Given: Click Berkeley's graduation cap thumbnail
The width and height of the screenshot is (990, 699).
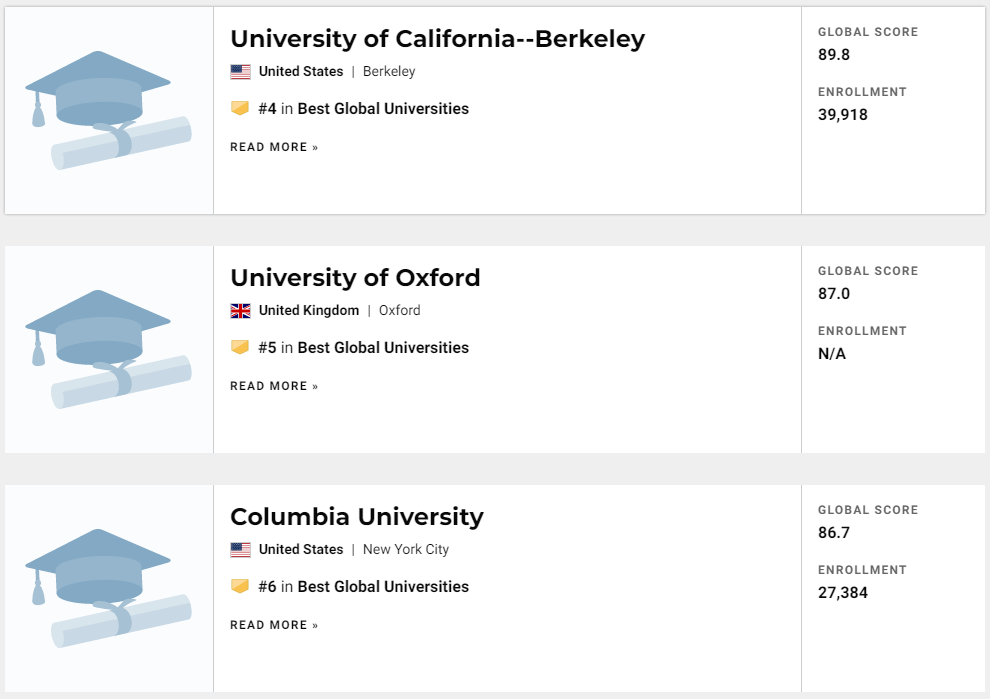Looking at the screenshot, I should (x=108, y=110).
